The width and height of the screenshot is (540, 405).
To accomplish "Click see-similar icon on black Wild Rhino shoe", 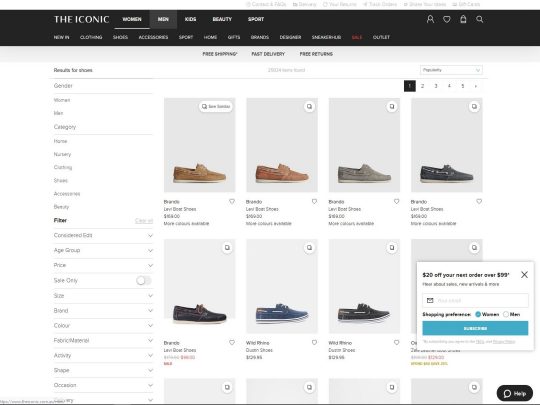I will coord(392,248).
